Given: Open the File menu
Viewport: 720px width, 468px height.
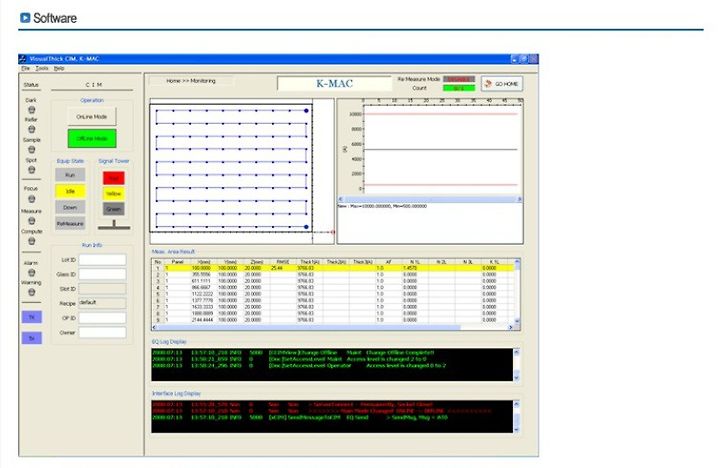Looking at the screenshot, I should click(x=26, y=68).
